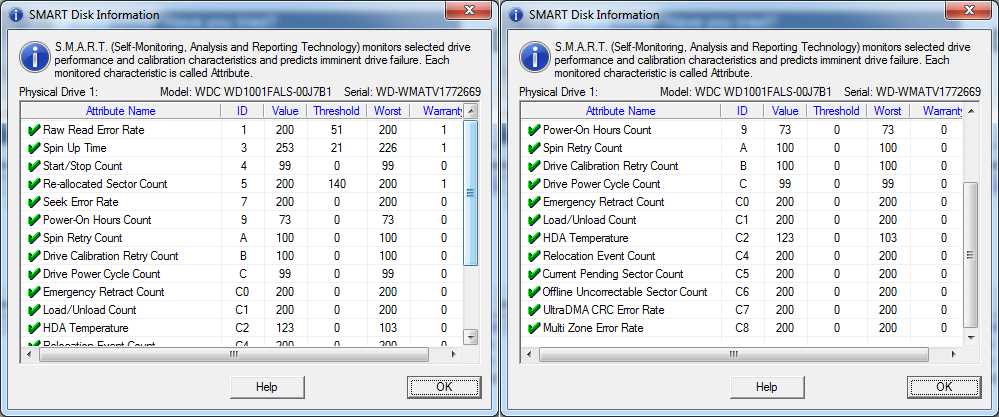Click the title bar info icon of left window
999x417 pixels.
coord(16,15)
